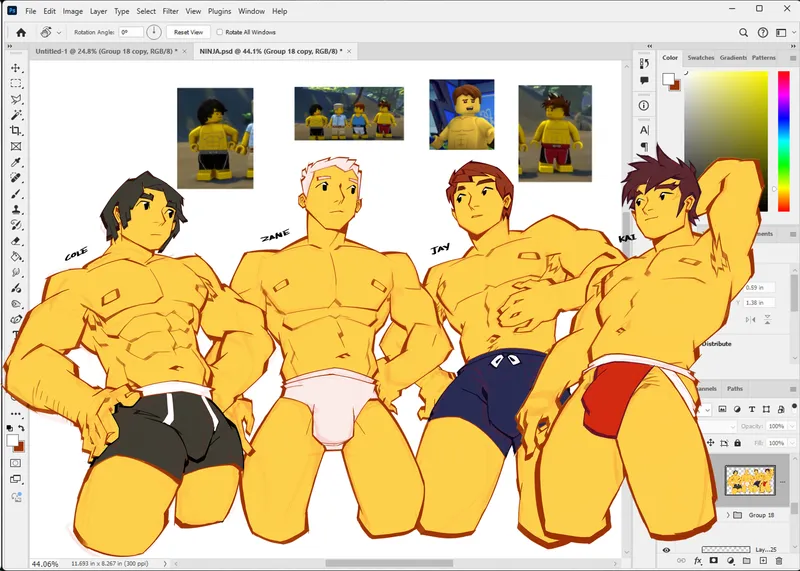
Task: Open the Info panel icon
Action: [x=644, y=105]
